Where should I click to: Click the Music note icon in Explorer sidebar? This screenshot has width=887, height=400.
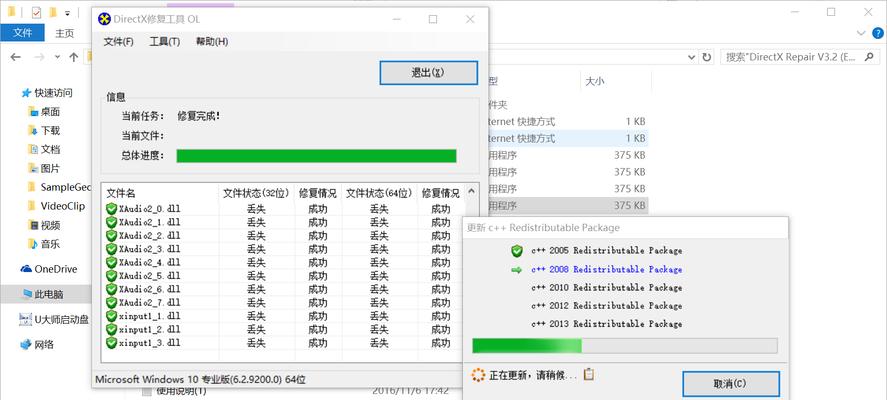coord(33,244)
